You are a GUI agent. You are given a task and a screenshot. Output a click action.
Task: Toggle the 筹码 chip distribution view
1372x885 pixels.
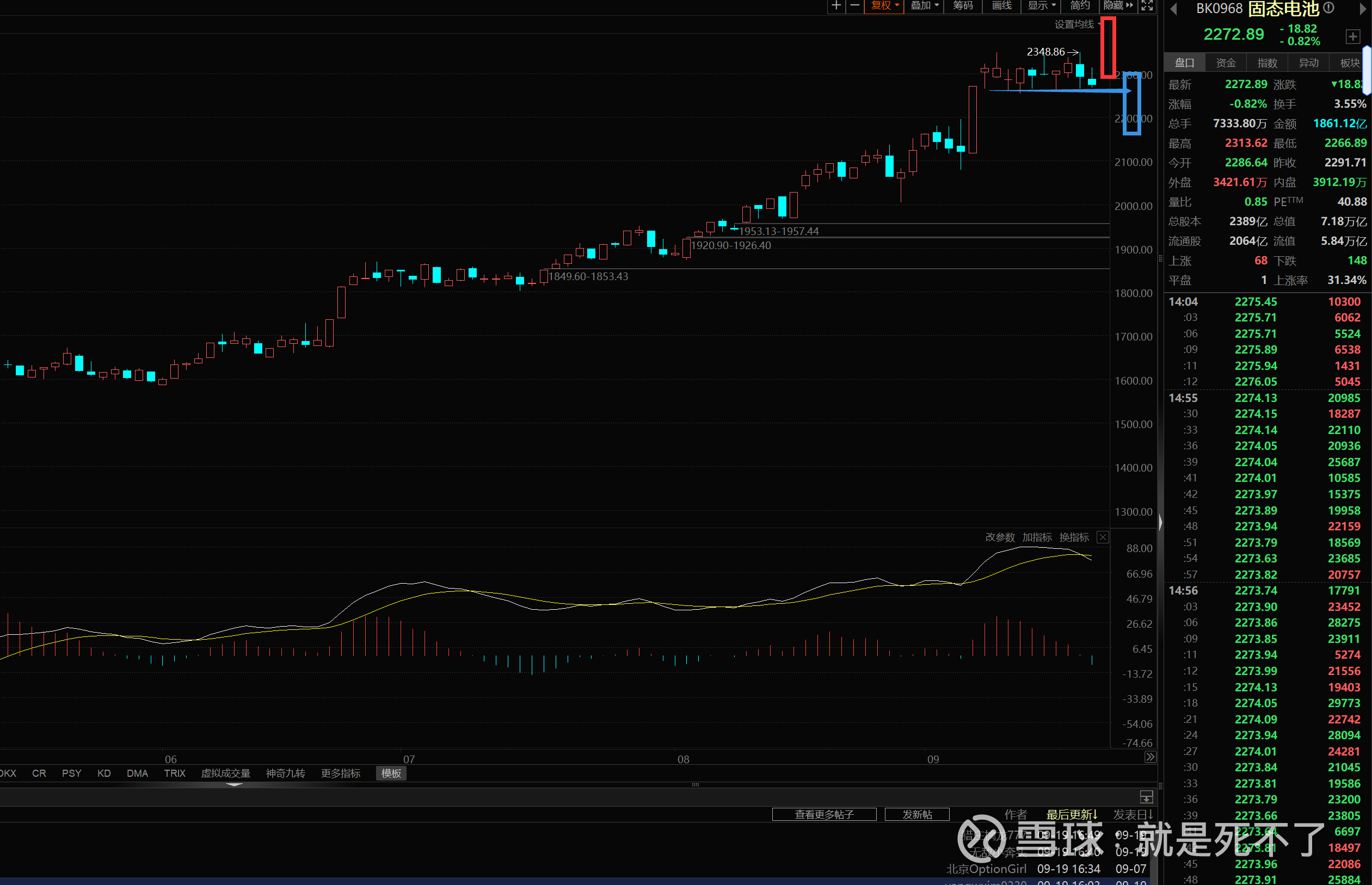(x=963, y=6)
